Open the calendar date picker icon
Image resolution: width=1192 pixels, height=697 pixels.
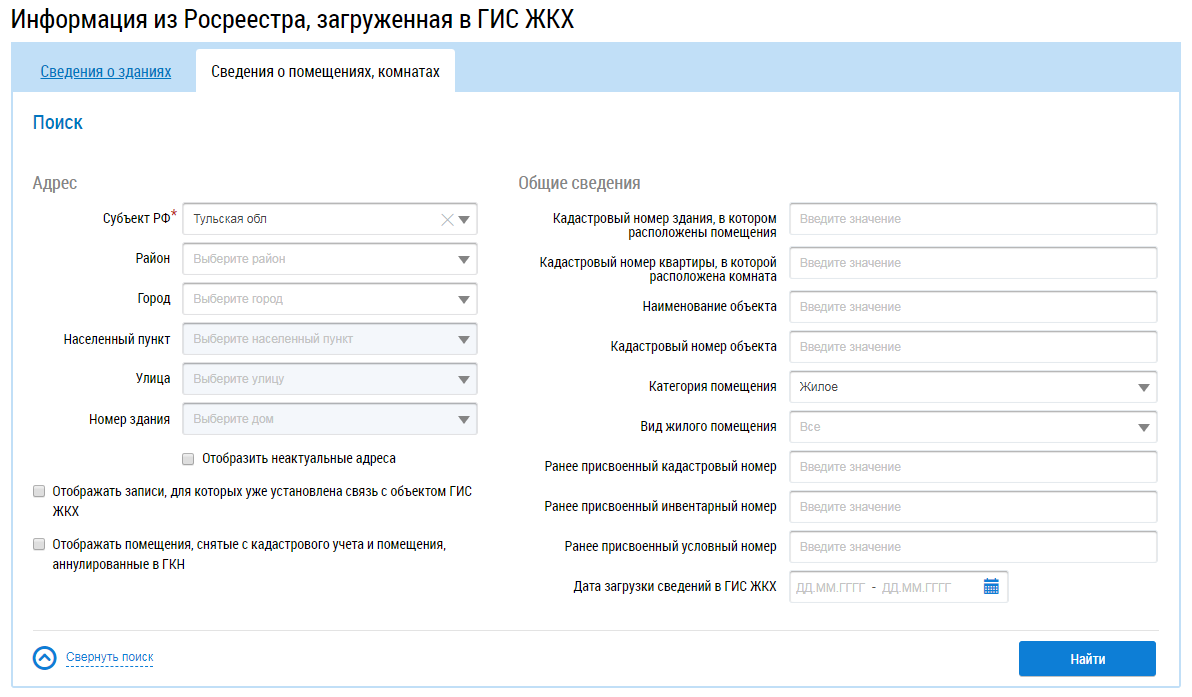pos(991,587)
